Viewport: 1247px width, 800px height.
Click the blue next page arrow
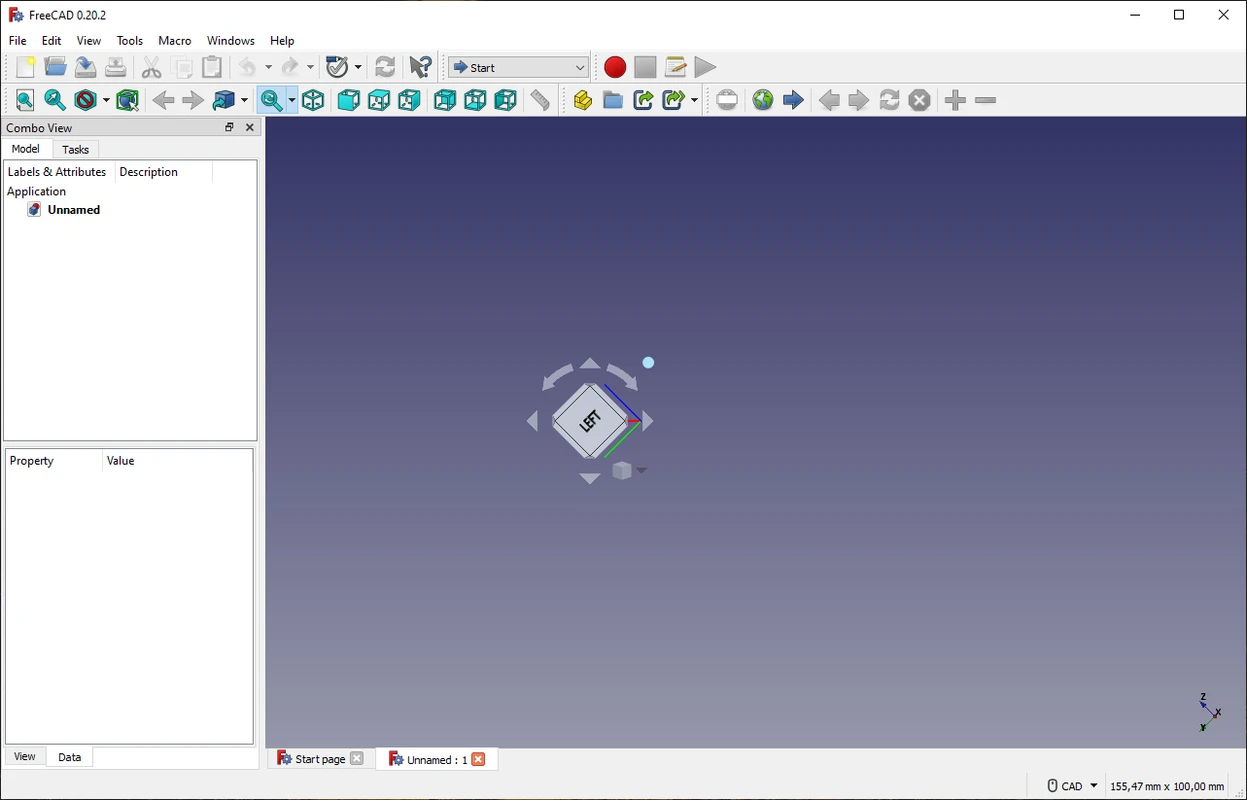click(x=793, y=100)
